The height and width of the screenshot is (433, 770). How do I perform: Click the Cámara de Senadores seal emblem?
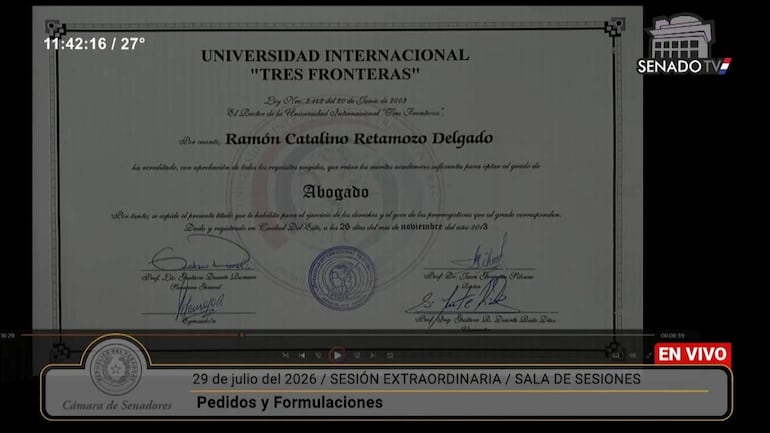pyautogui.click(x=116, y=369)
